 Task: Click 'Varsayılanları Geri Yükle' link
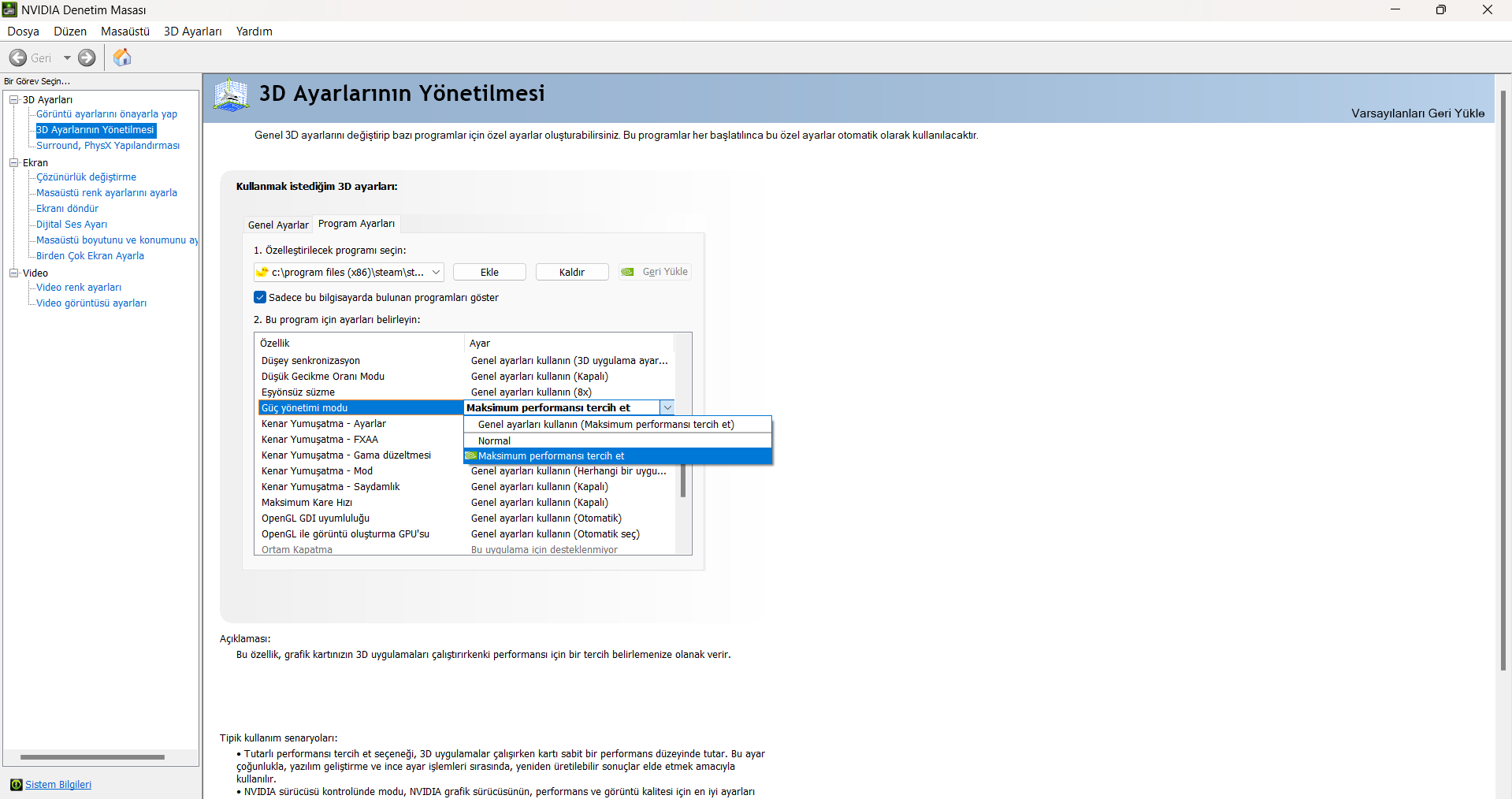point(1417,113)
